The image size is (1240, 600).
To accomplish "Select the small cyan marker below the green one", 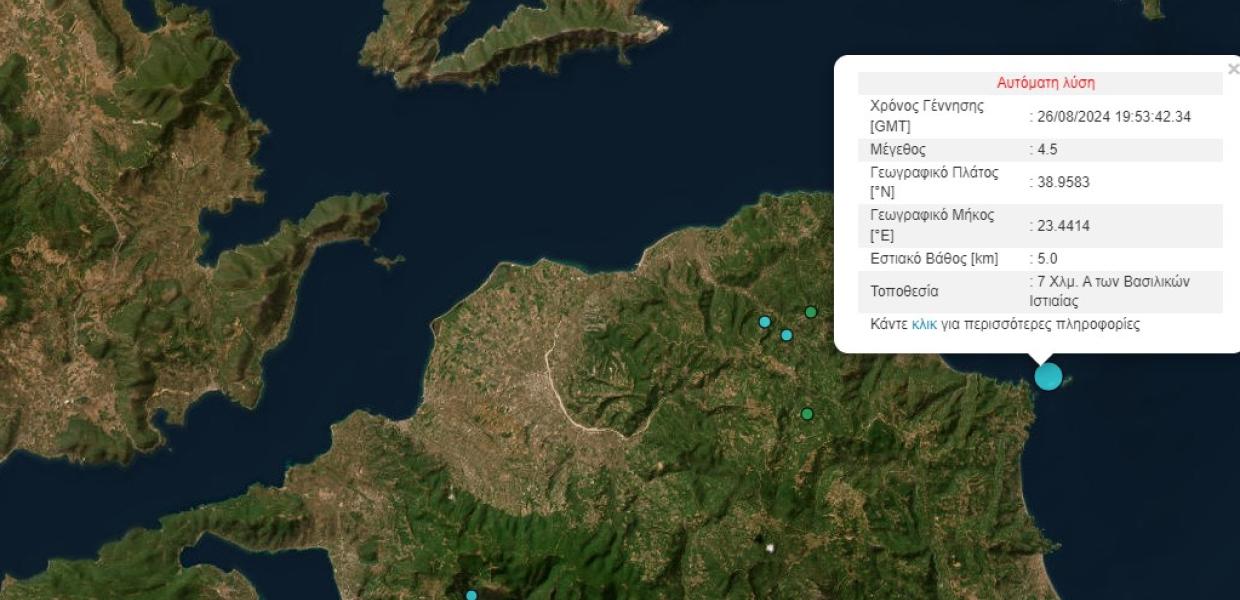I will click(x=787, y=335).
